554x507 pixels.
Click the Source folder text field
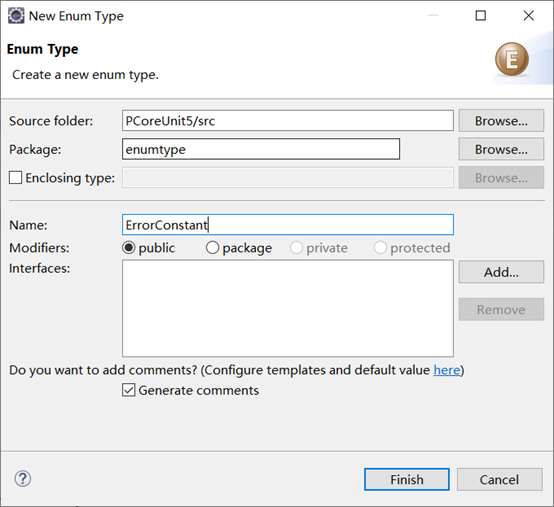click(x=288, y=120)
